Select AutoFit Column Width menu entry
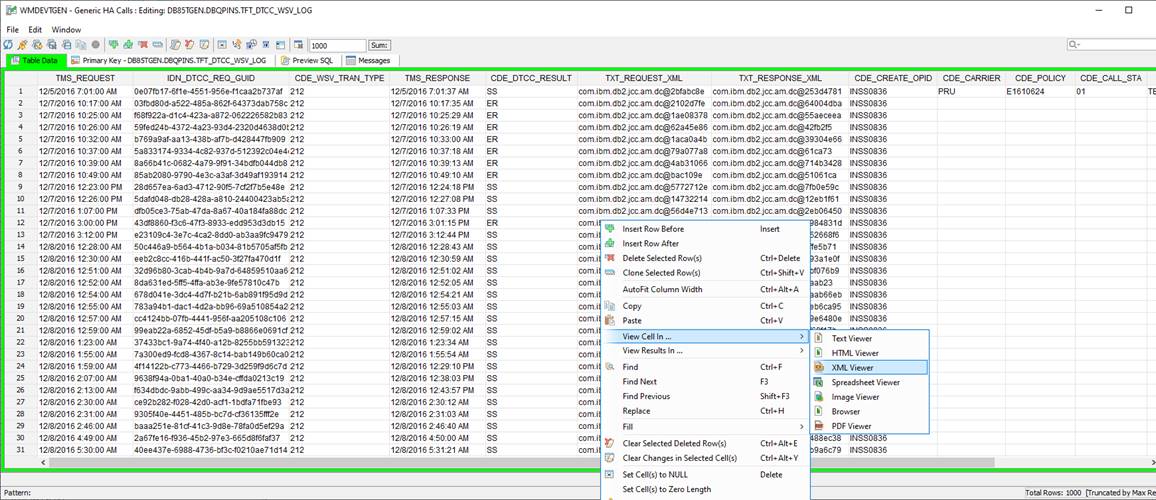The width and height of the screenshot is (1156, 500). [x=662, y=289]
